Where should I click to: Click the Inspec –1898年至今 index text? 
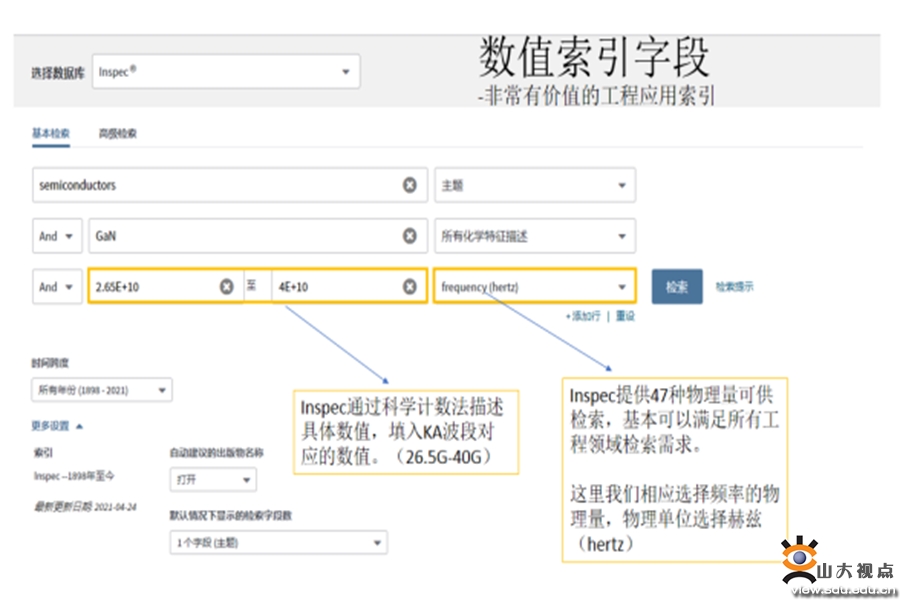(x=74, y=475)
